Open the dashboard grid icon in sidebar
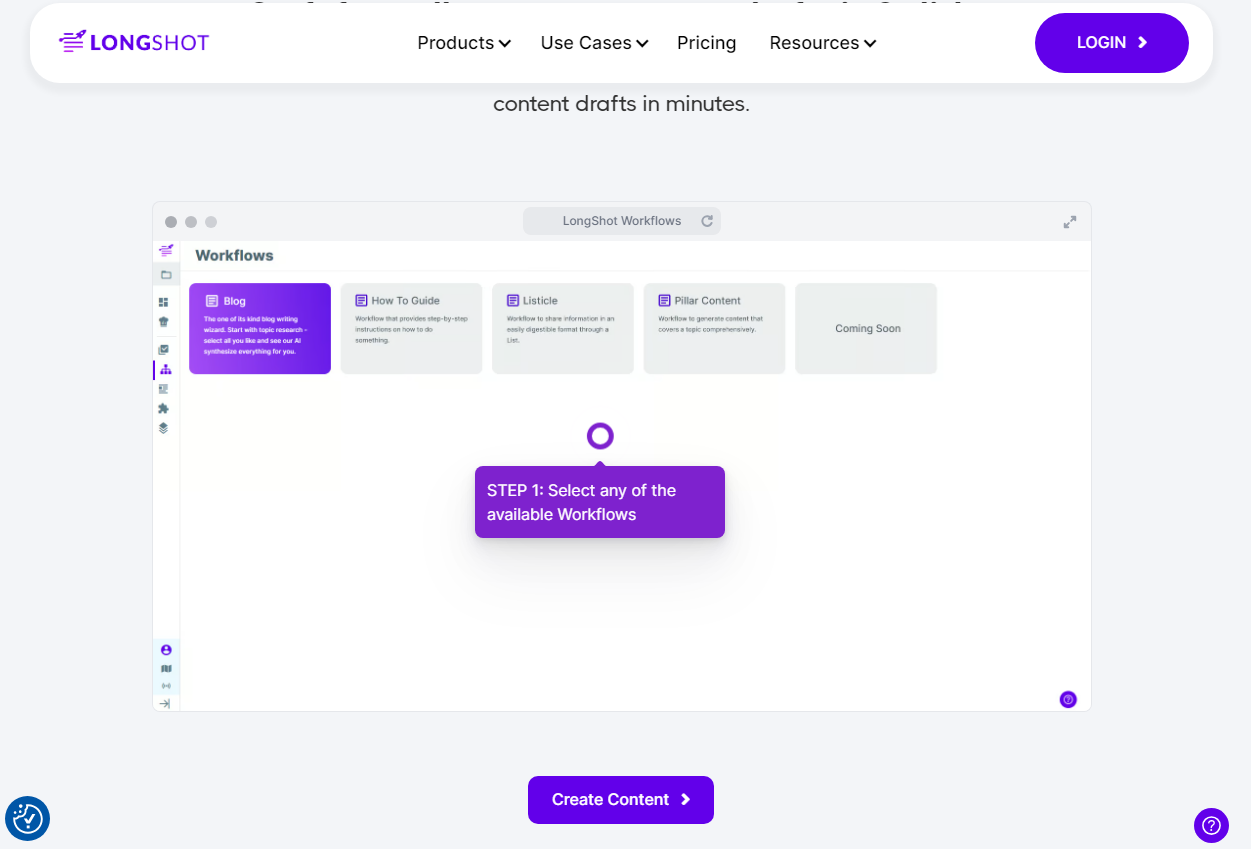Screen dimensions: 1251x849 [x=164, y=302]
